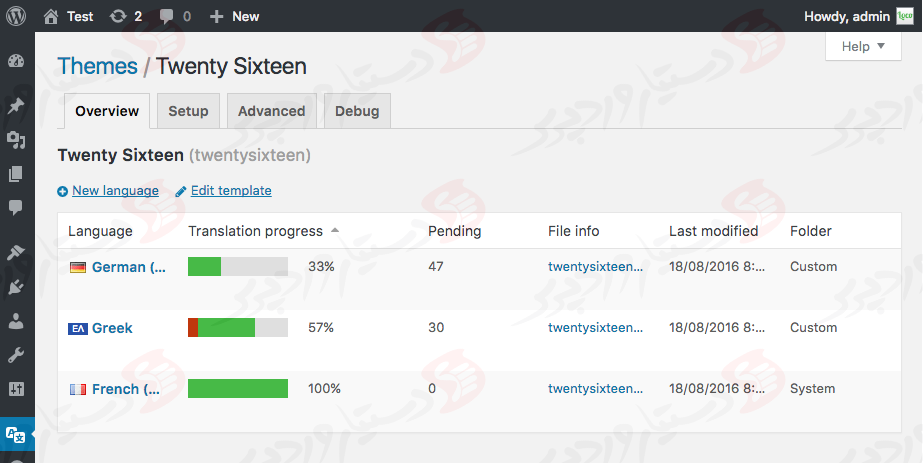This screenshot has width=923, height=463.
Task: Sort by Translation progress column
Action: point(256,231)
